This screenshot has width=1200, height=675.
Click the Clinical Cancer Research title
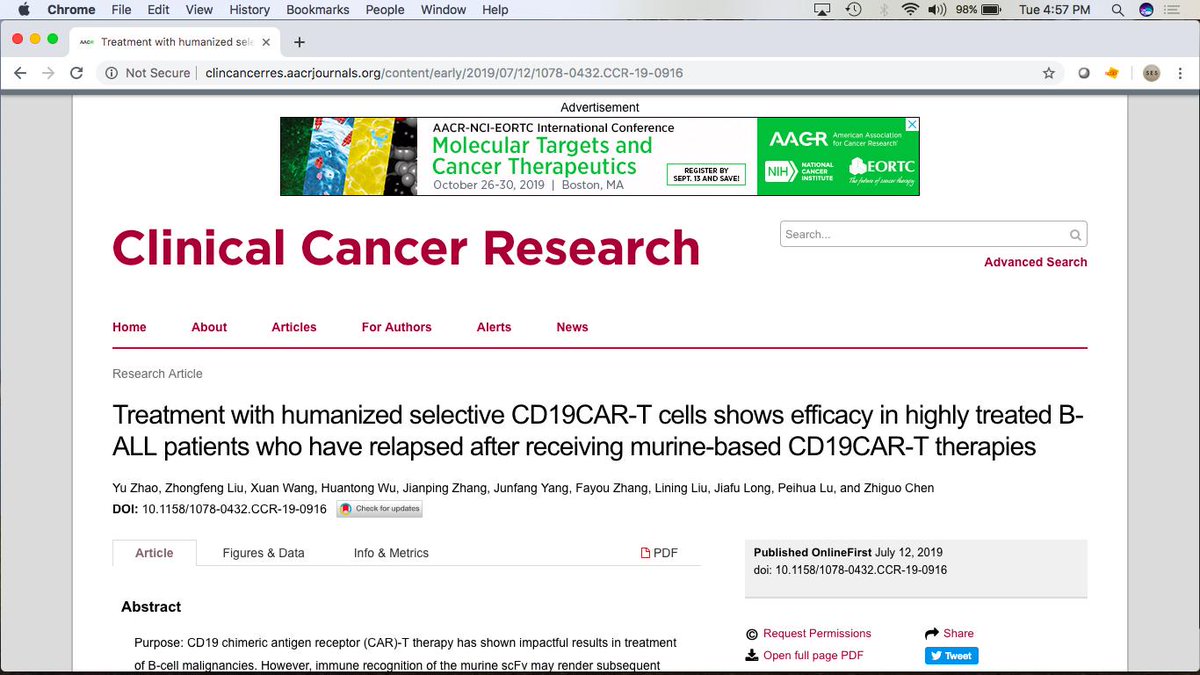click(x=406, y=248)
